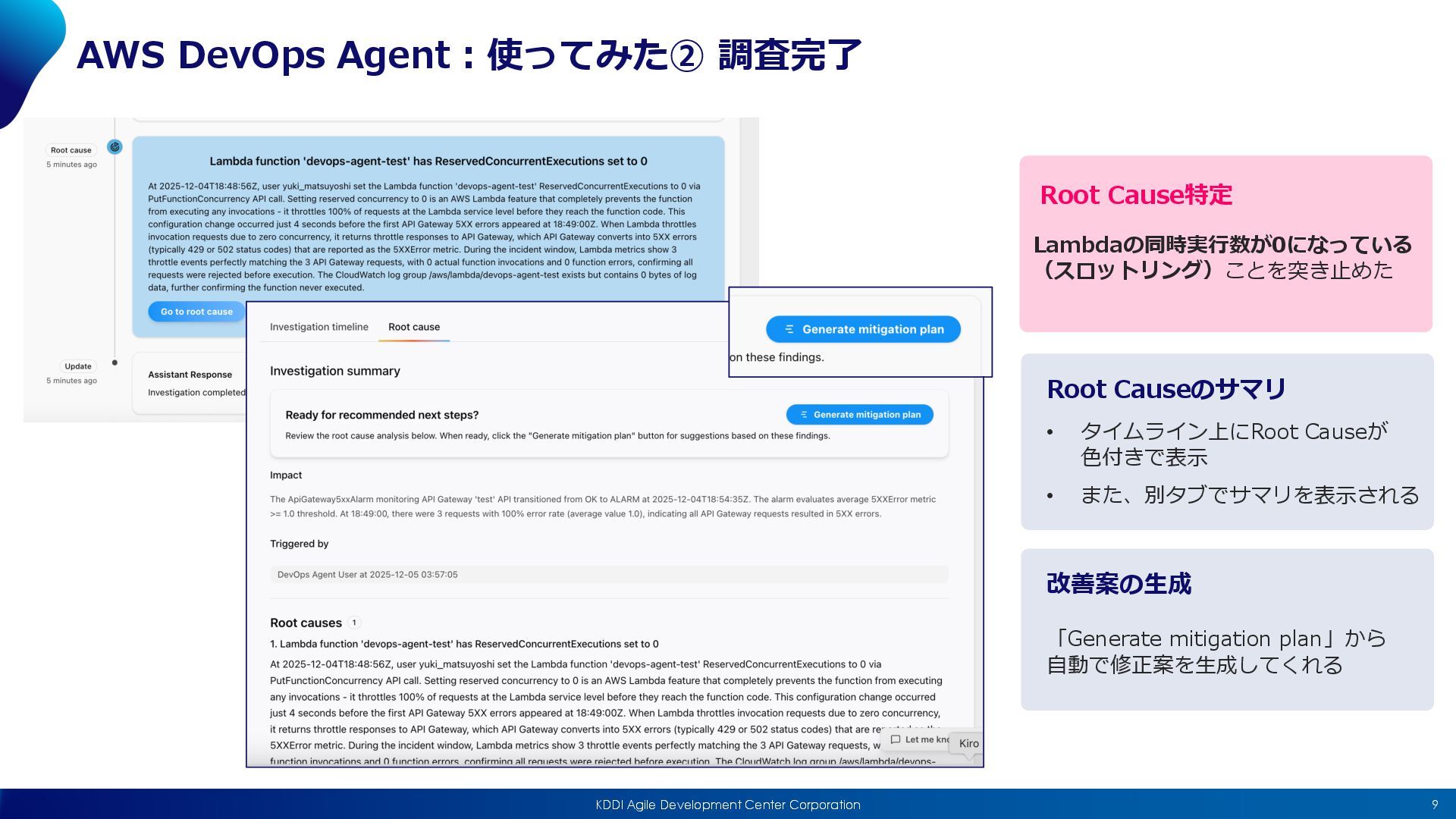This screenshot has width=1456, height=819.
Task: Click the list icon in enlarged Generate button
Action: [x=789, y=329]
